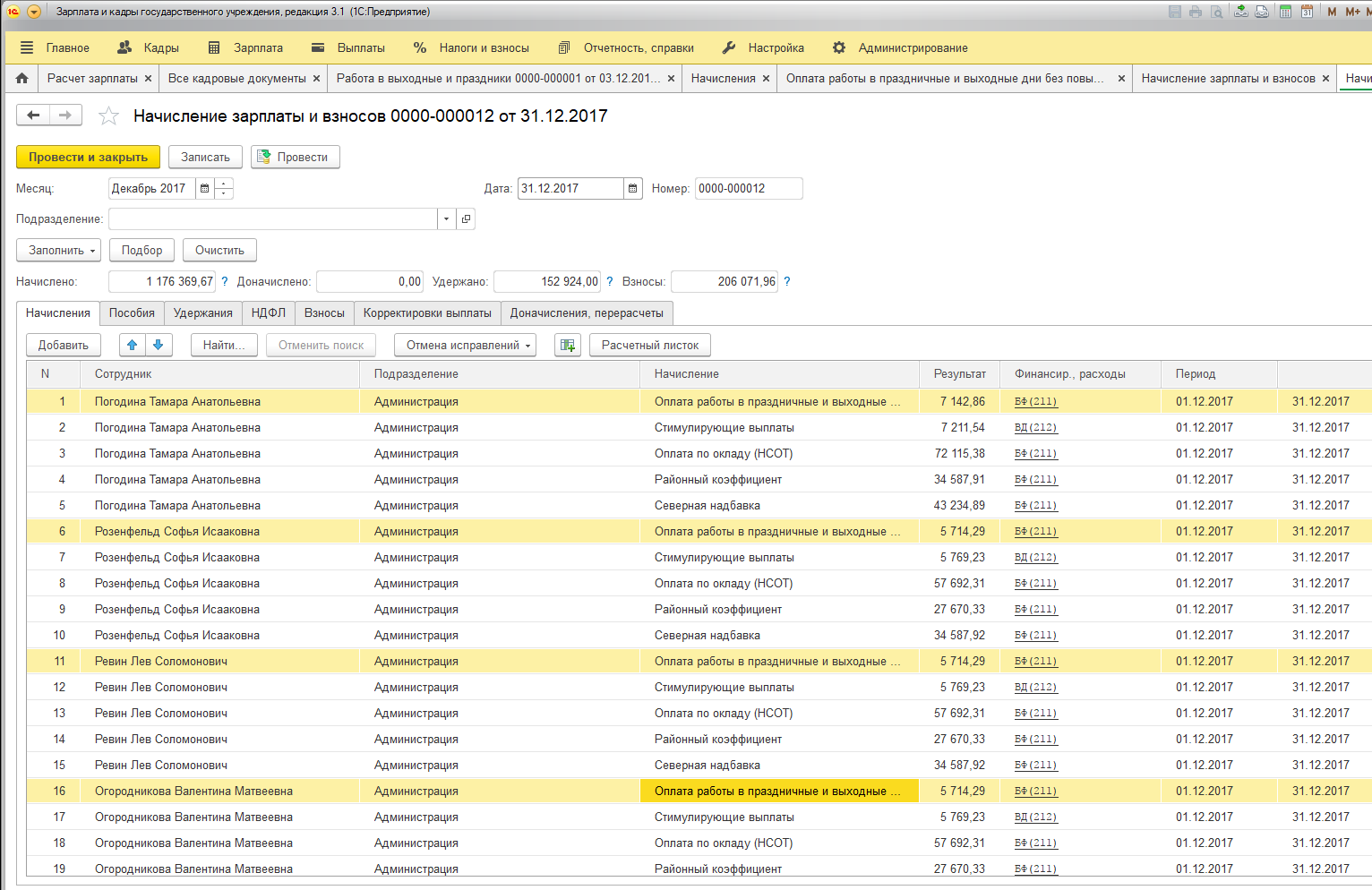Navigate forward with the right arrow

coord(65,115)
